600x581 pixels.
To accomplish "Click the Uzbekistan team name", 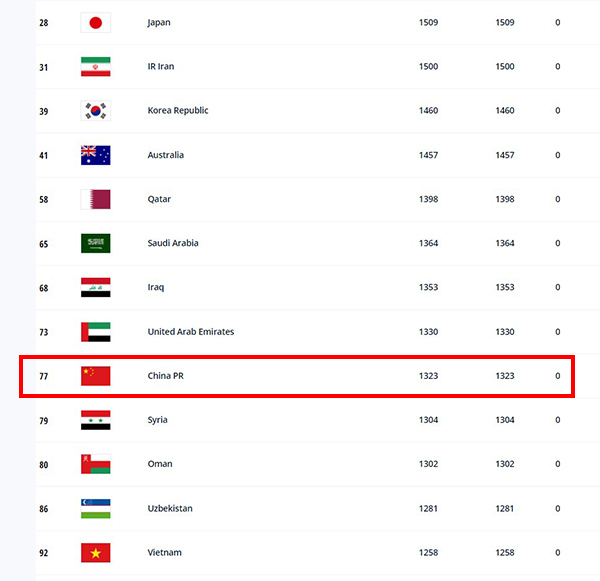I will (170, 508).
